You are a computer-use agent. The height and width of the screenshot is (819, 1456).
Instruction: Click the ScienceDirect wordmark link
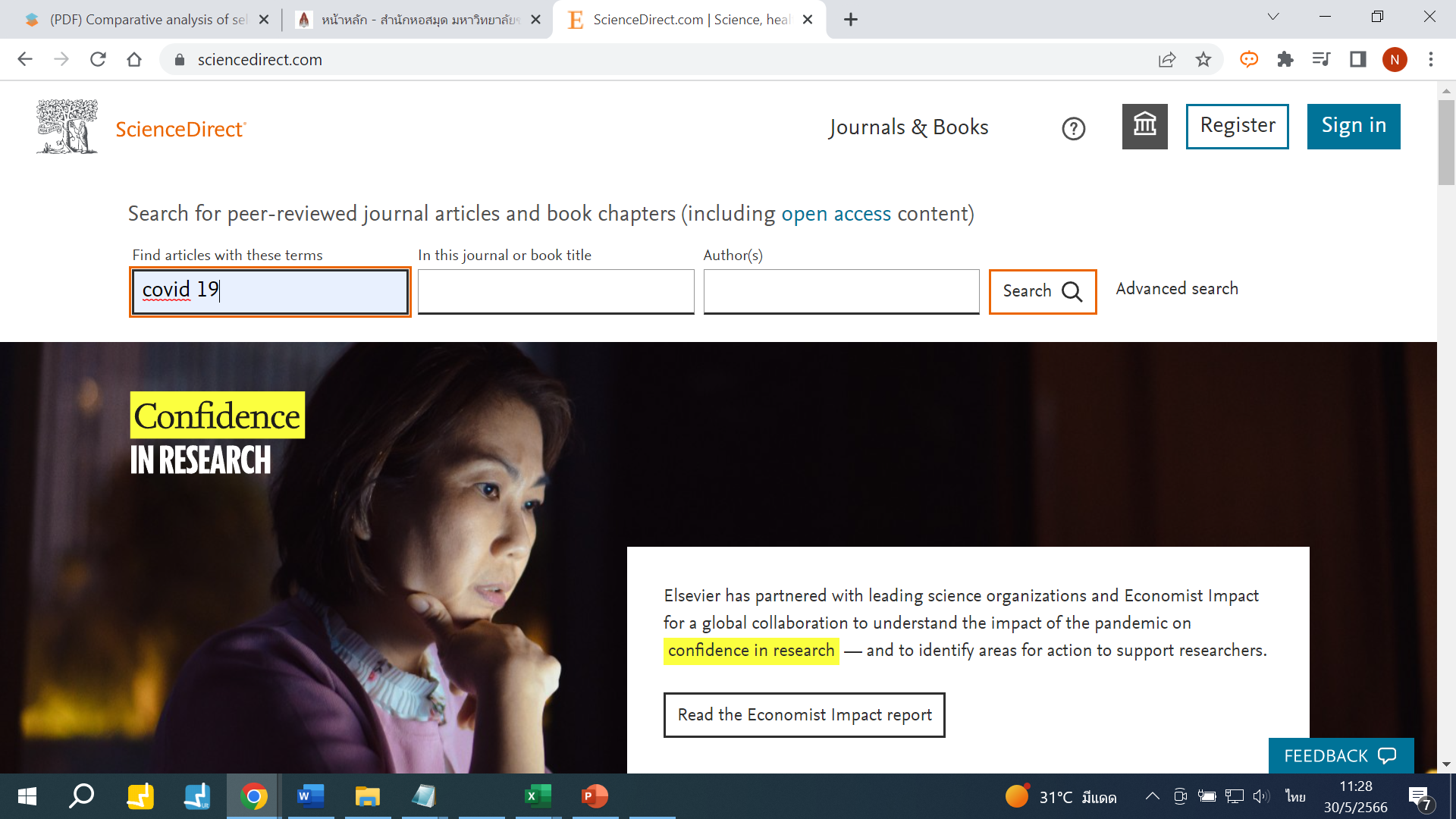[x=180, y=129]
